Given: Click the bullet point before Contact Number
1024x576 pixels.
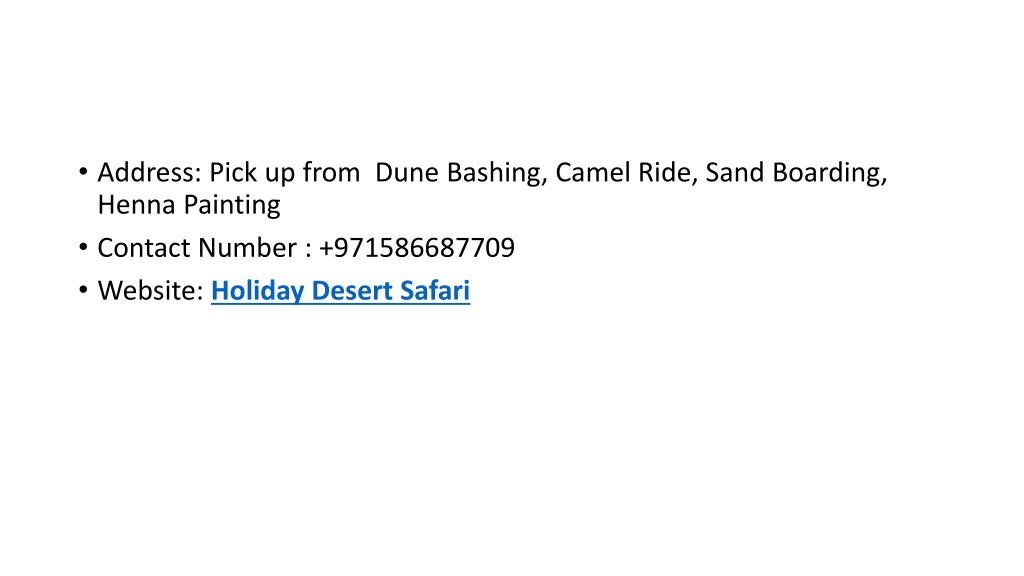Looking at the screenshot, I should (x=83, y=248).
